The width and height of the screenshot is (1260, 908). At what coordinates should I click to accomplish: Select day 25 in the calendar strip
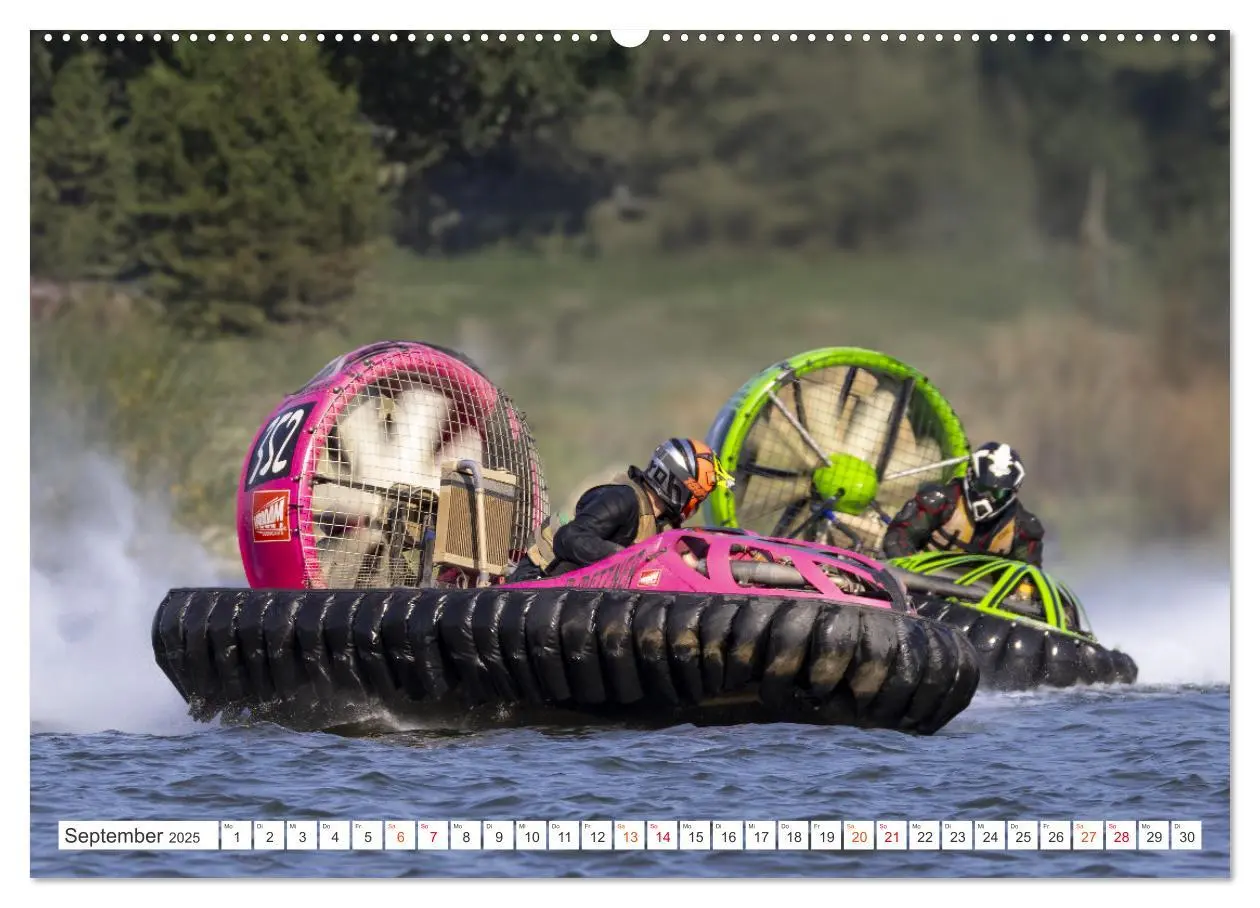click(1023, 836)
